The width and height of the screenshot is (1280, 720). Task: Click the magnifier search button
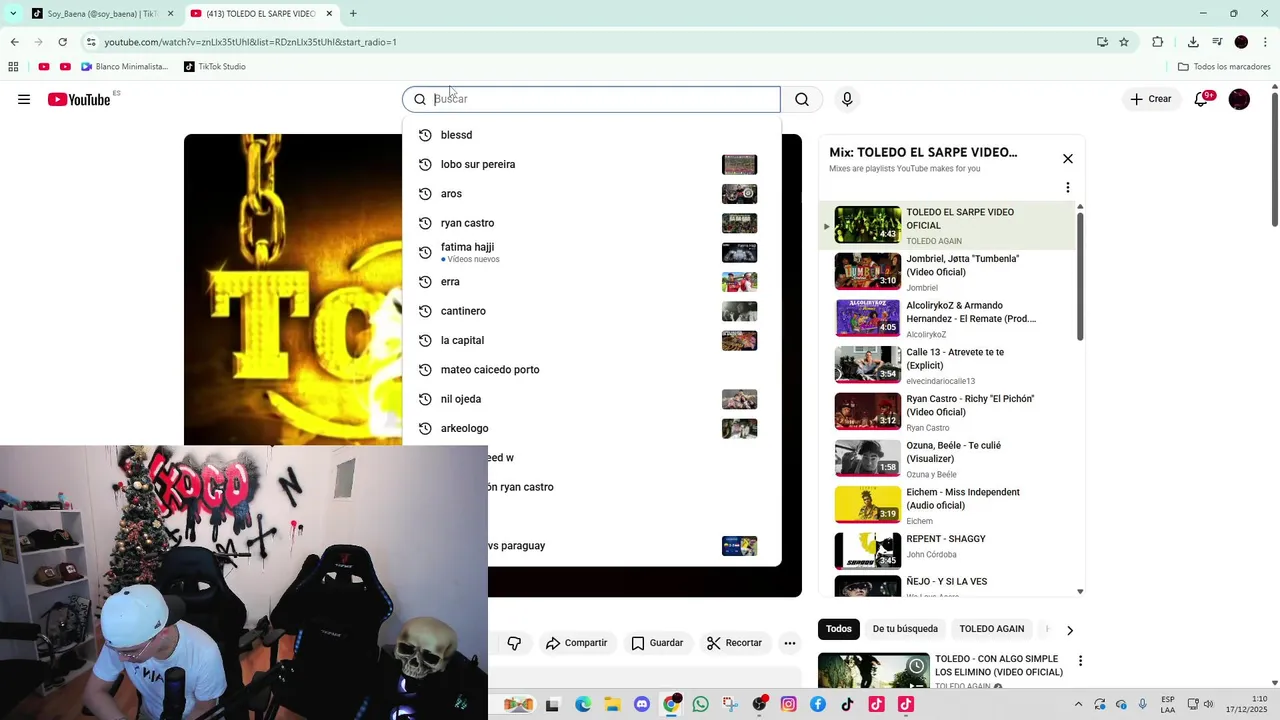[x=802, y=99]
